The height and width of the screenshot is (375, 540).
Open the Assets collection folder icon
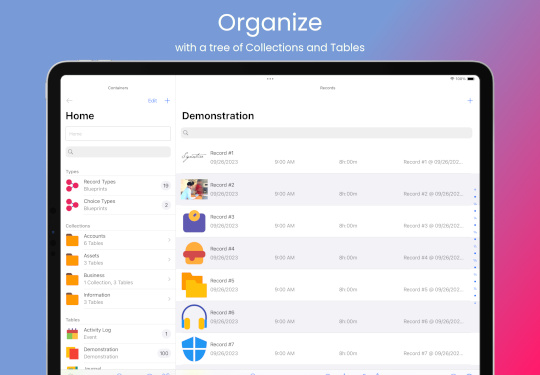pyautogui.click(x=72, y=259)
